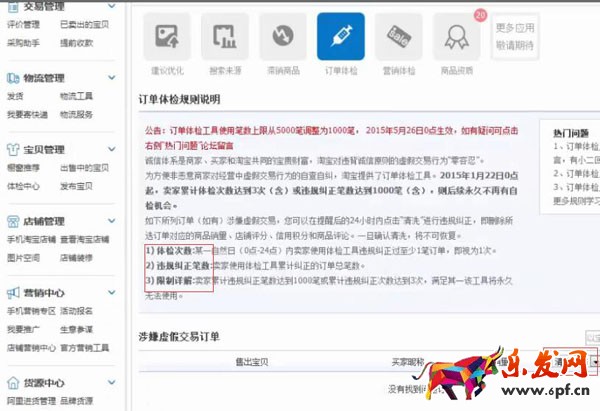This screenshot has height=411, width=600.
Task: Collapse the 宝贝管理 section chevron
Action: click(x=111, y=149)
